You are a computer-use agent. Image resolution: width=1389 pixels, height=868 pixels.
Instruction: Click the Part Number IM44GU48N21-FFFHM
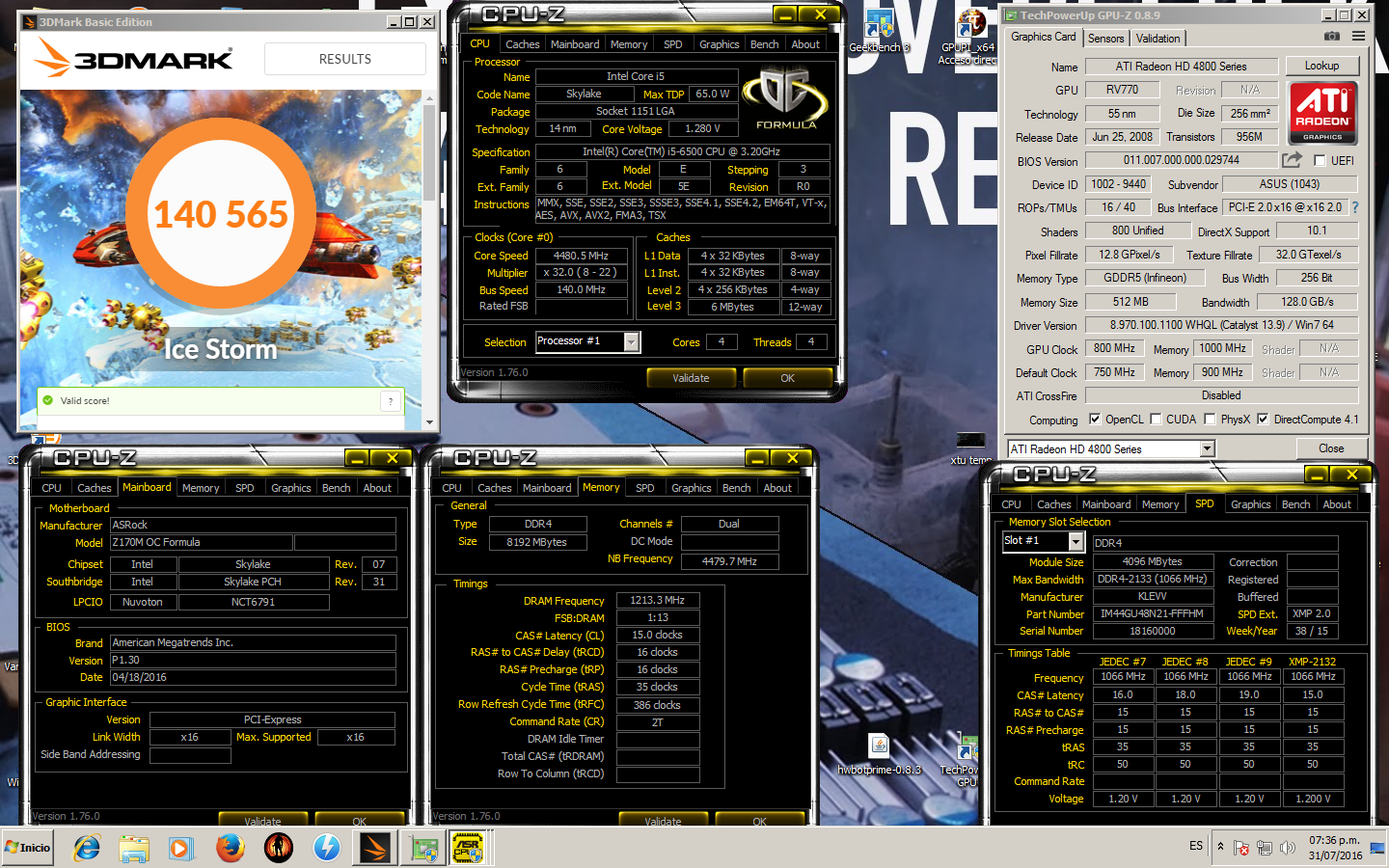1152,613
